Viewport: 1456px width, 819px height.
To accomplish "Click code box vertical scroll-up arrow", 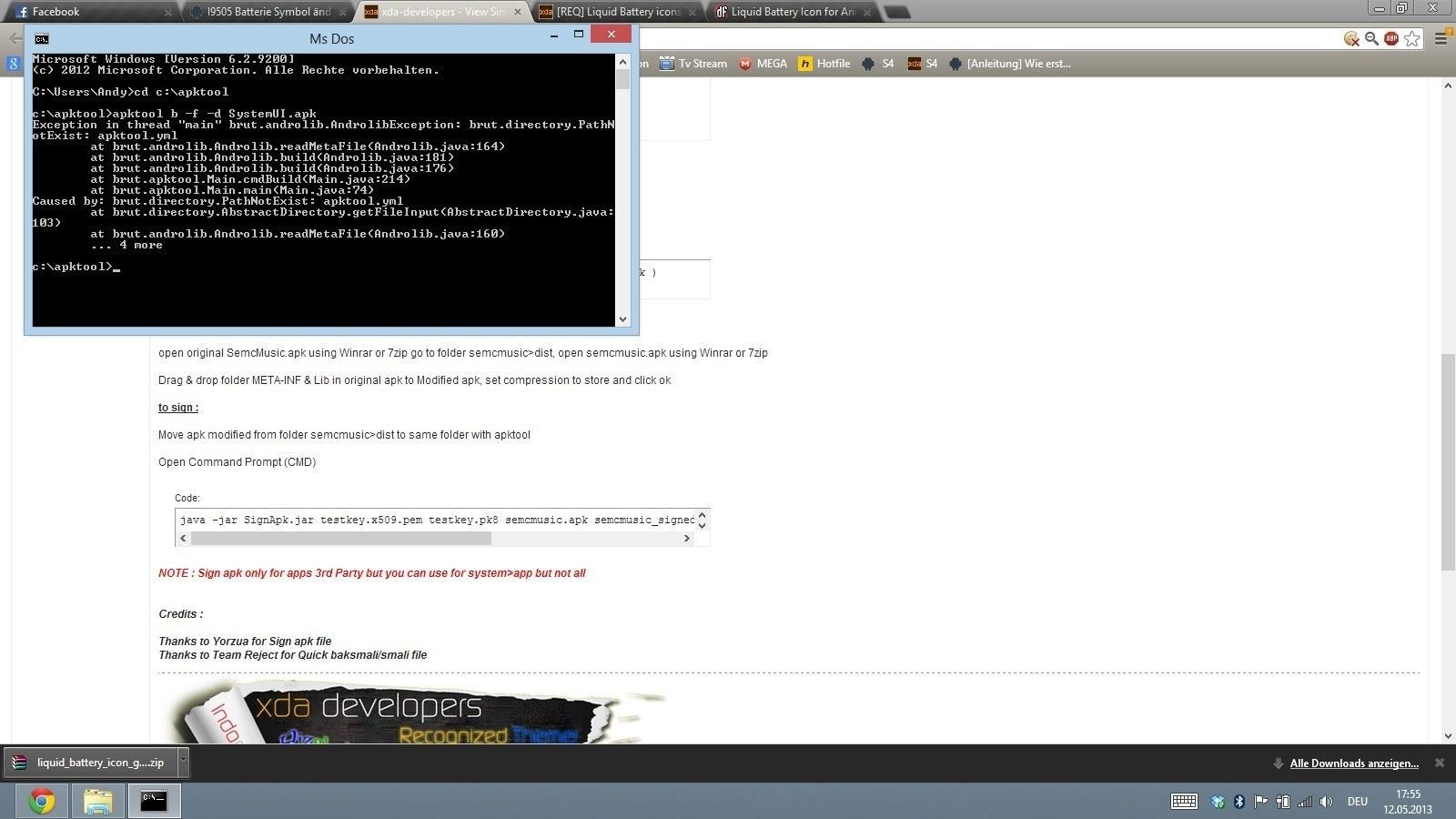I will click(702, 516).
